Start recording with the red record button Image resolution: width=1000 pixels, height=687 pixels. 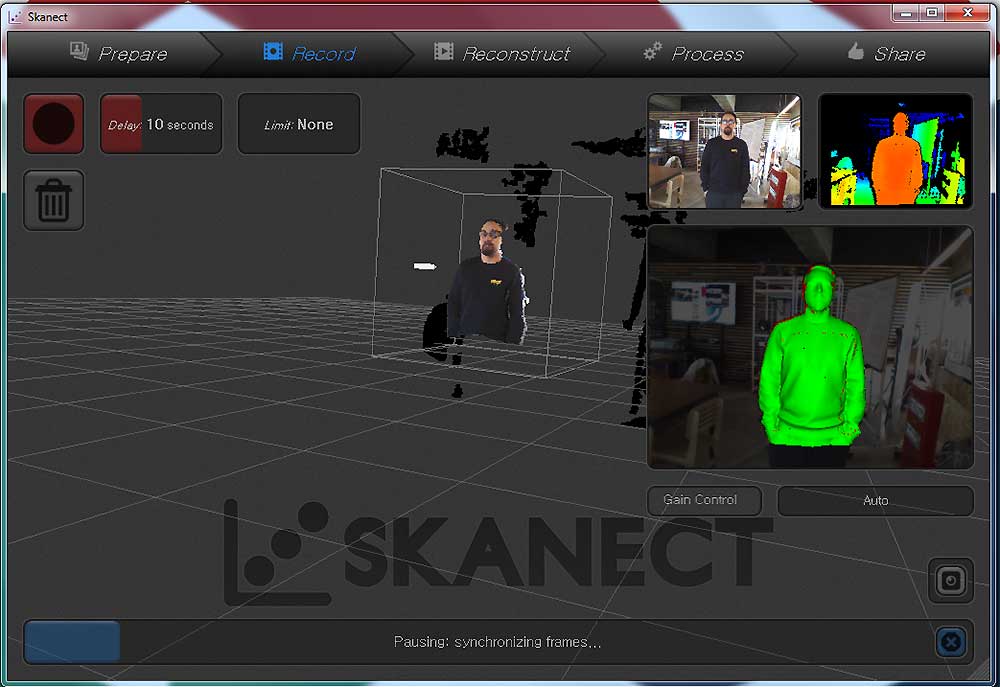point(54,124)
